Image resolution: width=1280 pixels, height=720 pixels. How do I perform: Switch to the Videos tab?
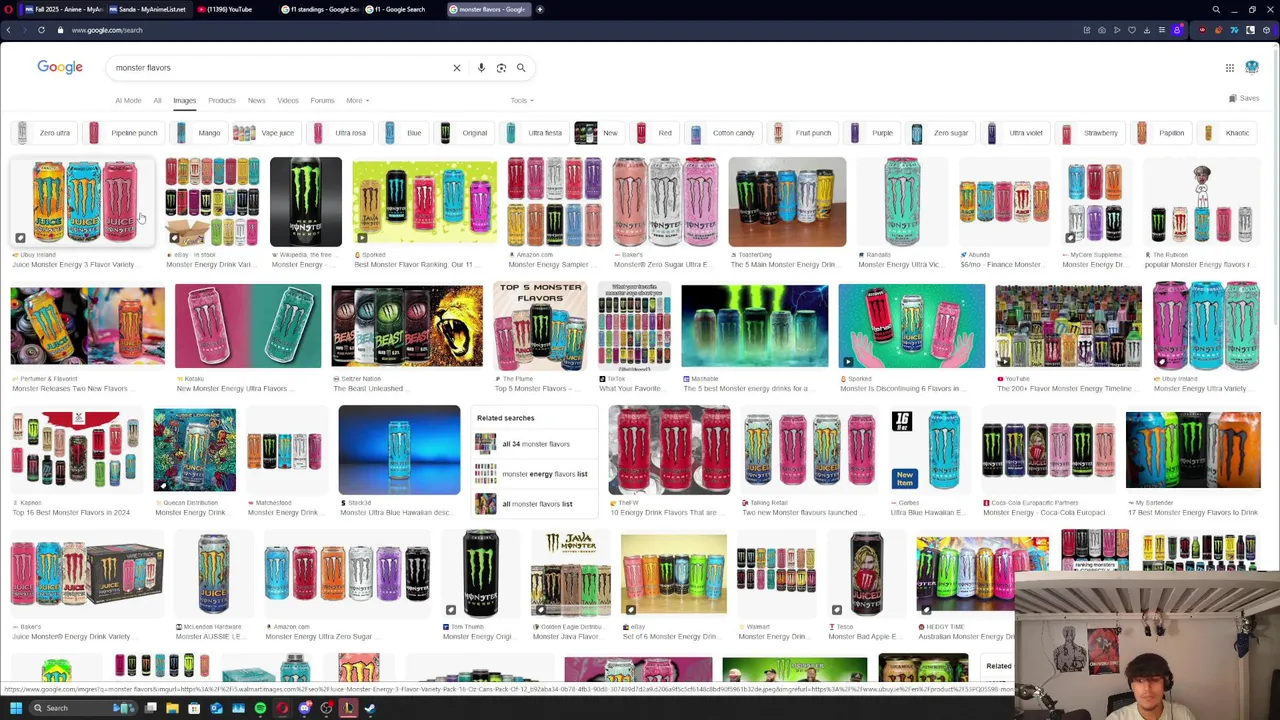(x=288, y=100)
